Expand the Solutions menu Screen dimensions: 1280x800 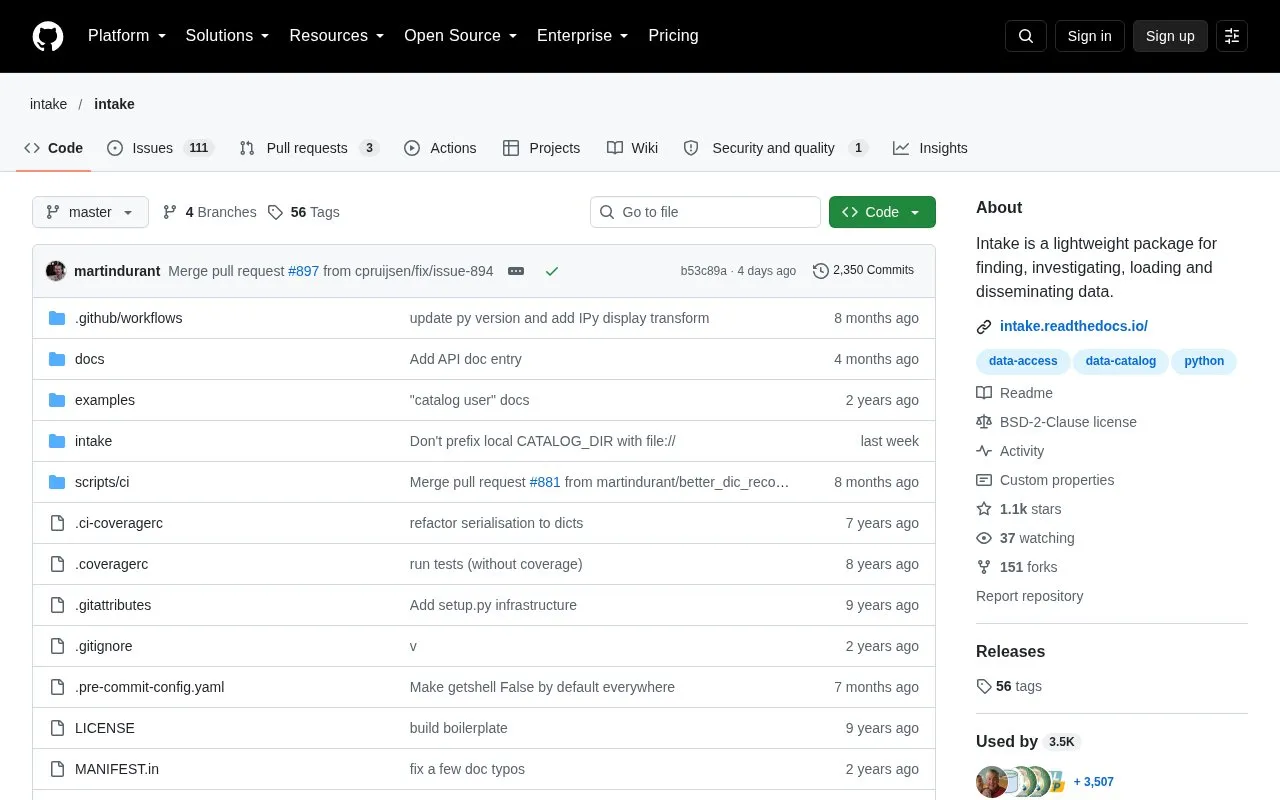click(228, 36)
